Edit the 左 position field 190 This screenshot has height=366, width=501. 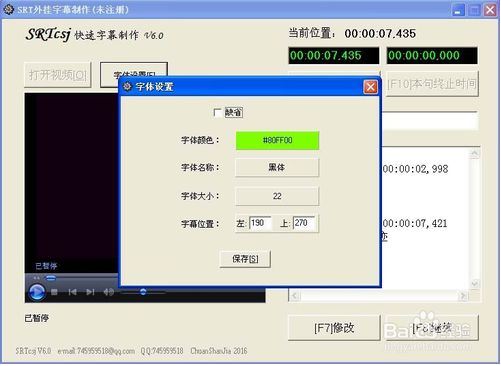pyautogui.click(x=260, y=223)
